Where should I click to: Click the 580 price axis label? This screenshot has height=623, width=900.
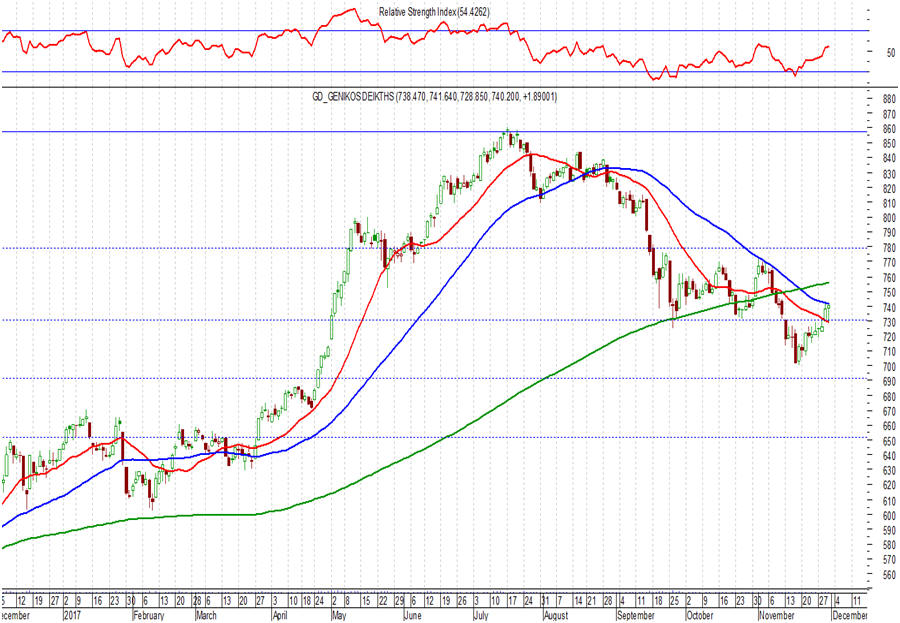click(x=889, y=545)
